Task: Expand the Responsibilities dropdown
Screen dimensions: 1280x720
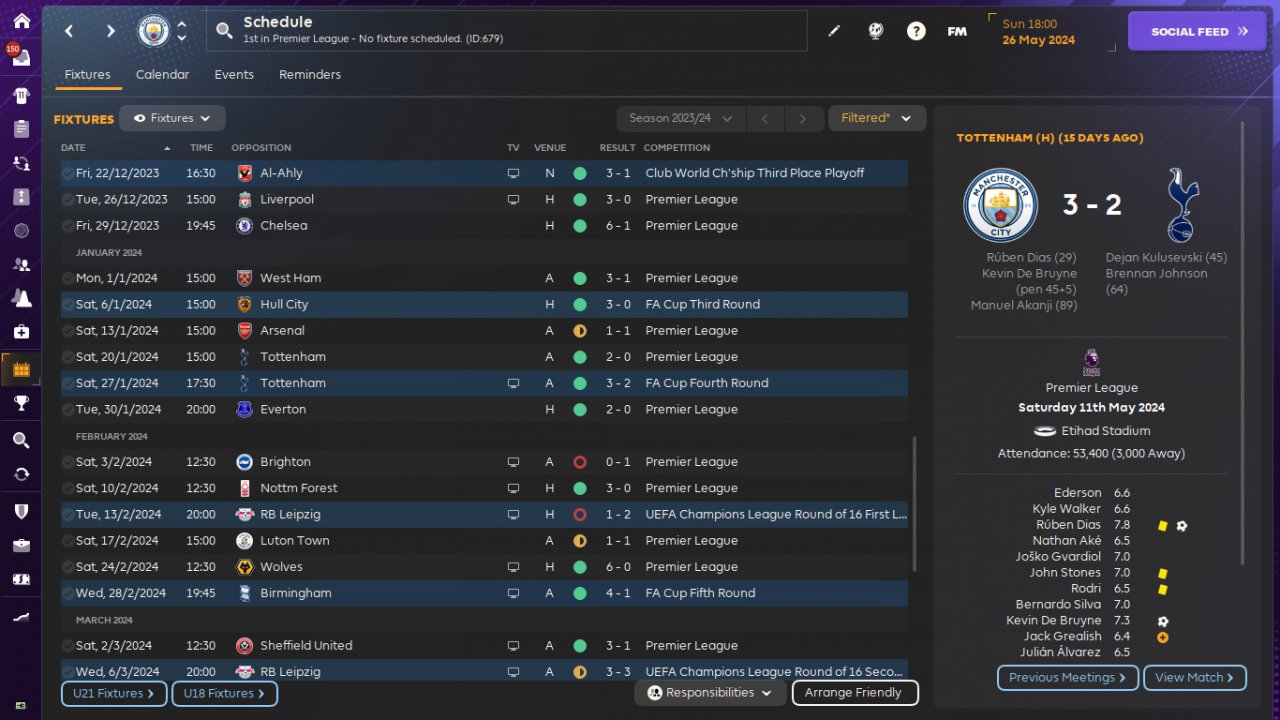Action: (x=710, y=693)
